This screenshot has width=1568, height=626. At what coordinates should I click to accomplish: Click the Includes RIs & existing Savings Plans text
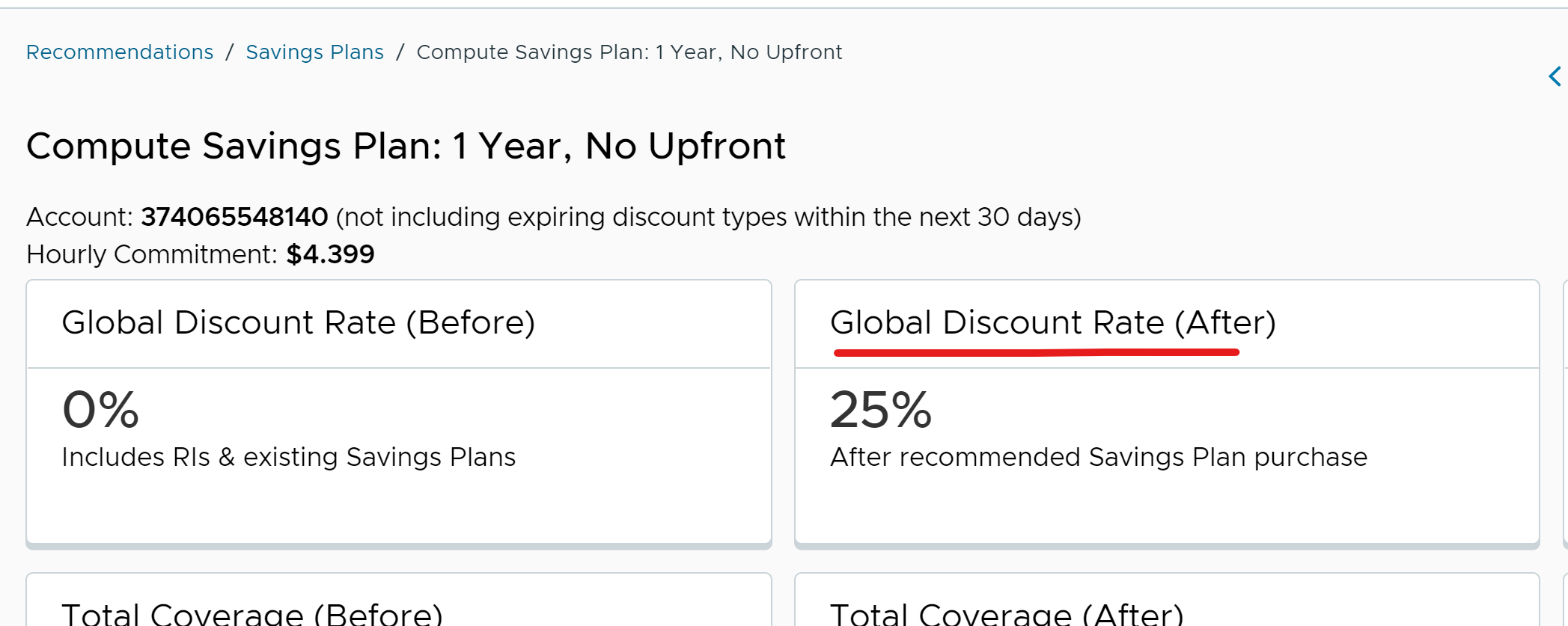click(288, 457)
